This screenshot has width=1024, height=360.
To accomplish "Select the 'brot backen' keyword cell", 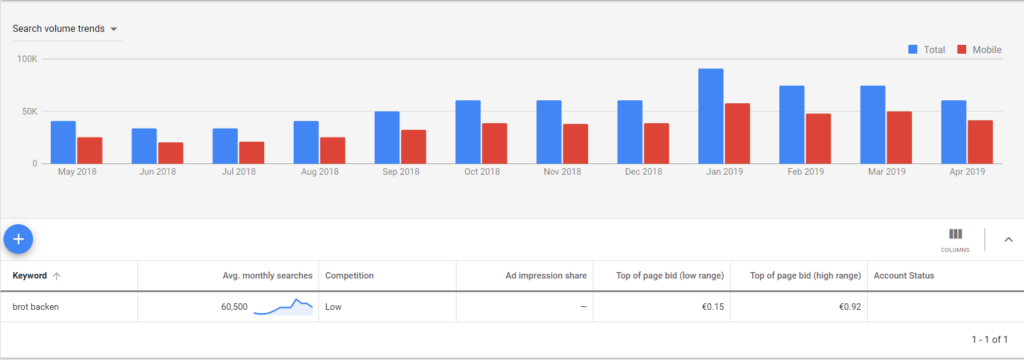I will pyautogui.click(x=36, y=306).
